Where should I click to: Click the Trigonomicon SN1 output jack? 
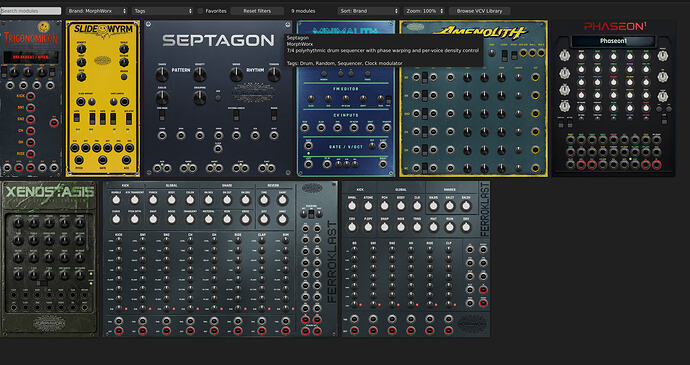pyautogui.click(x=31, y=108)
